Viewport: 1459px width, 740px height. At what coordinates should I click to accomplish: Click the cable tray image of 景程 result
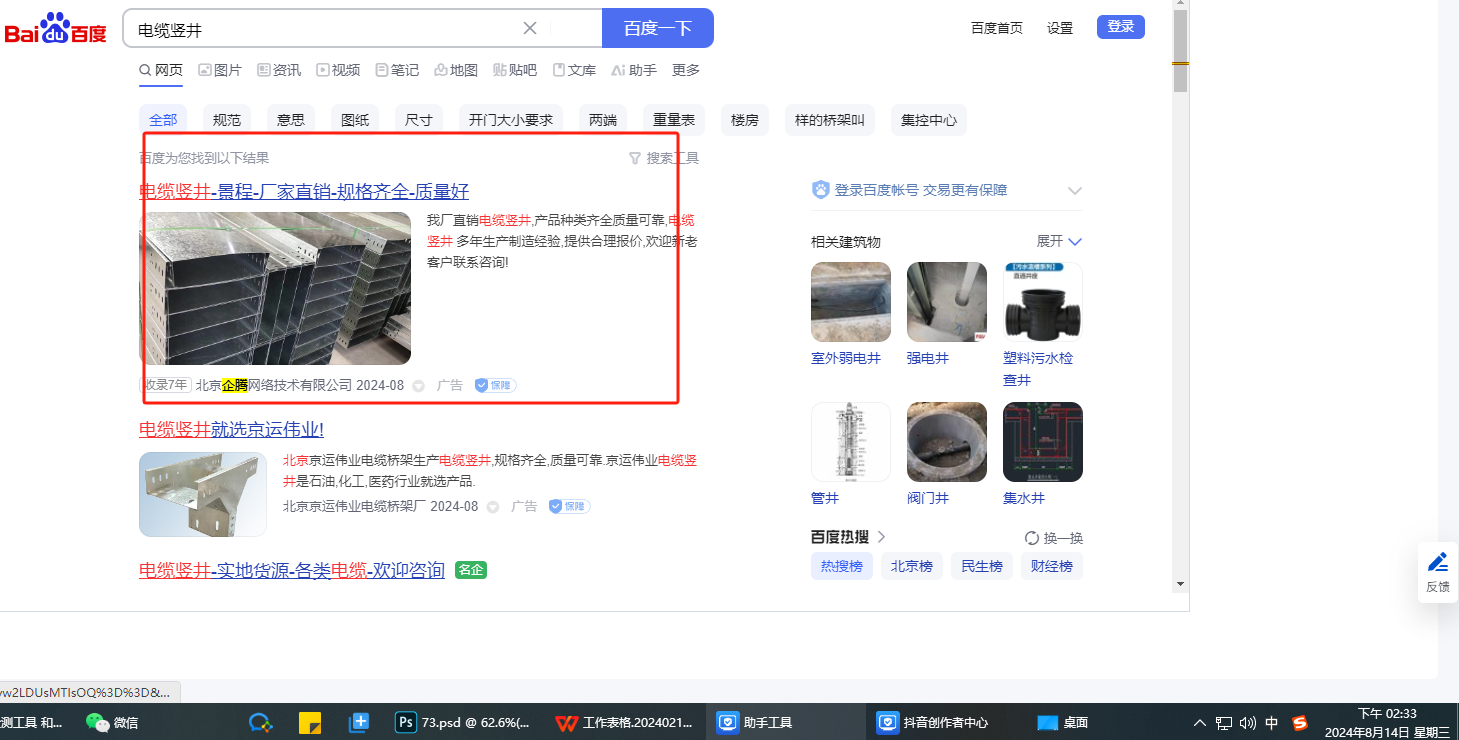(275, 288)
